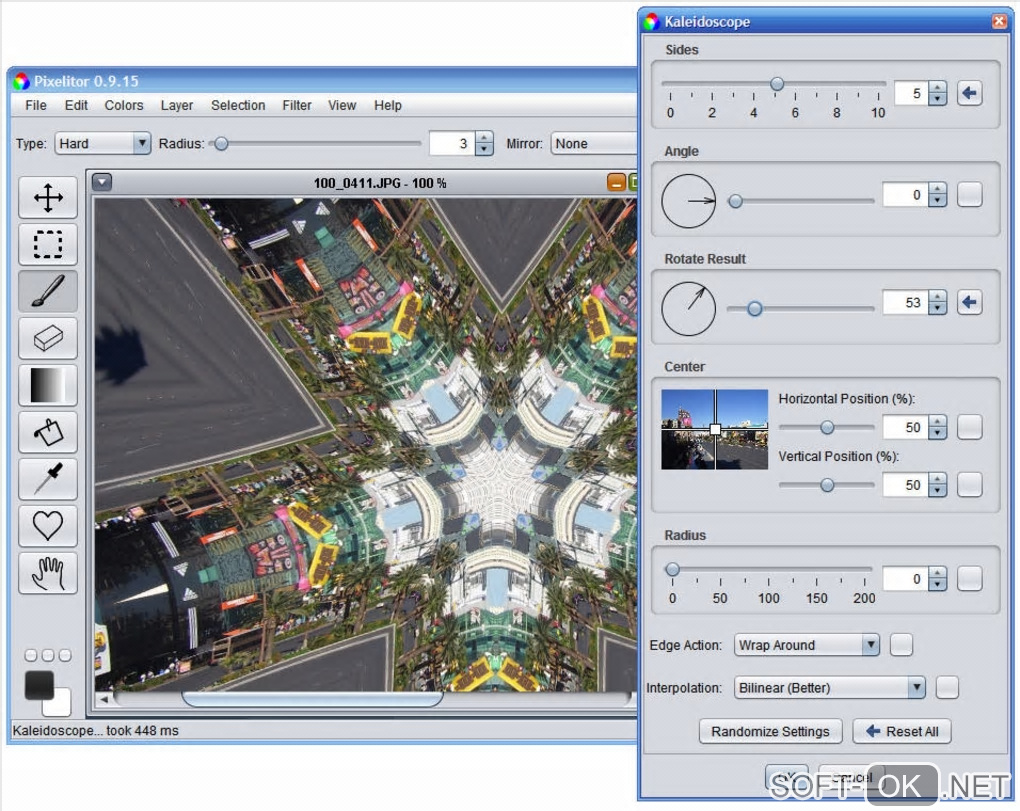Open the brush Type dropdown
This screenshot has height=811, width=1020.
(102, 143)
